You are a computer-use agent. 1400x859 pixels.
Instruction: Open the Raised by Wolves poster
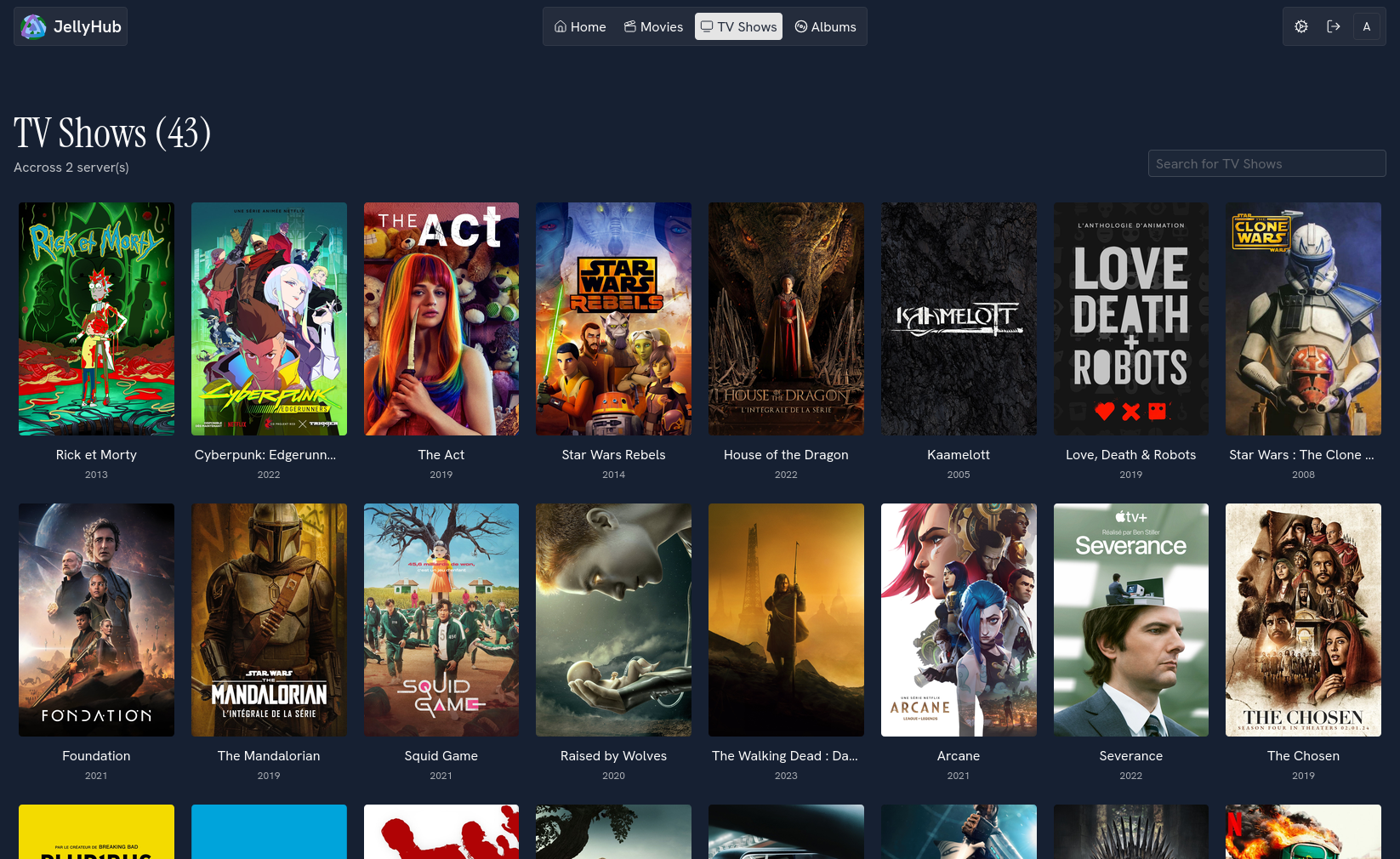(613, 620)
